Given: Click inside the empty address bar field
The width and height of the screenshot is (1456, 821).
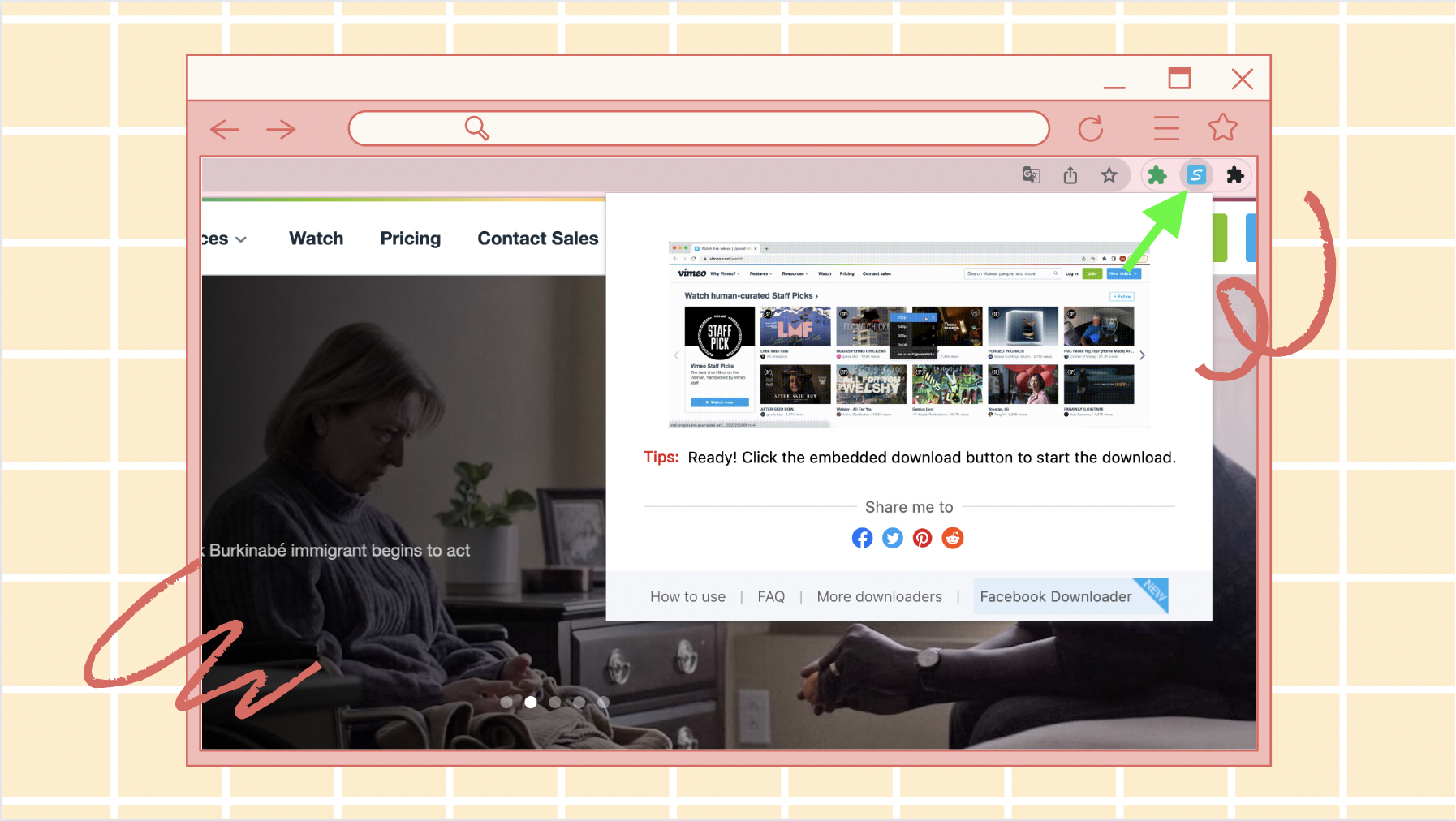Looking at the screenshot, I should tap(699, 128).
